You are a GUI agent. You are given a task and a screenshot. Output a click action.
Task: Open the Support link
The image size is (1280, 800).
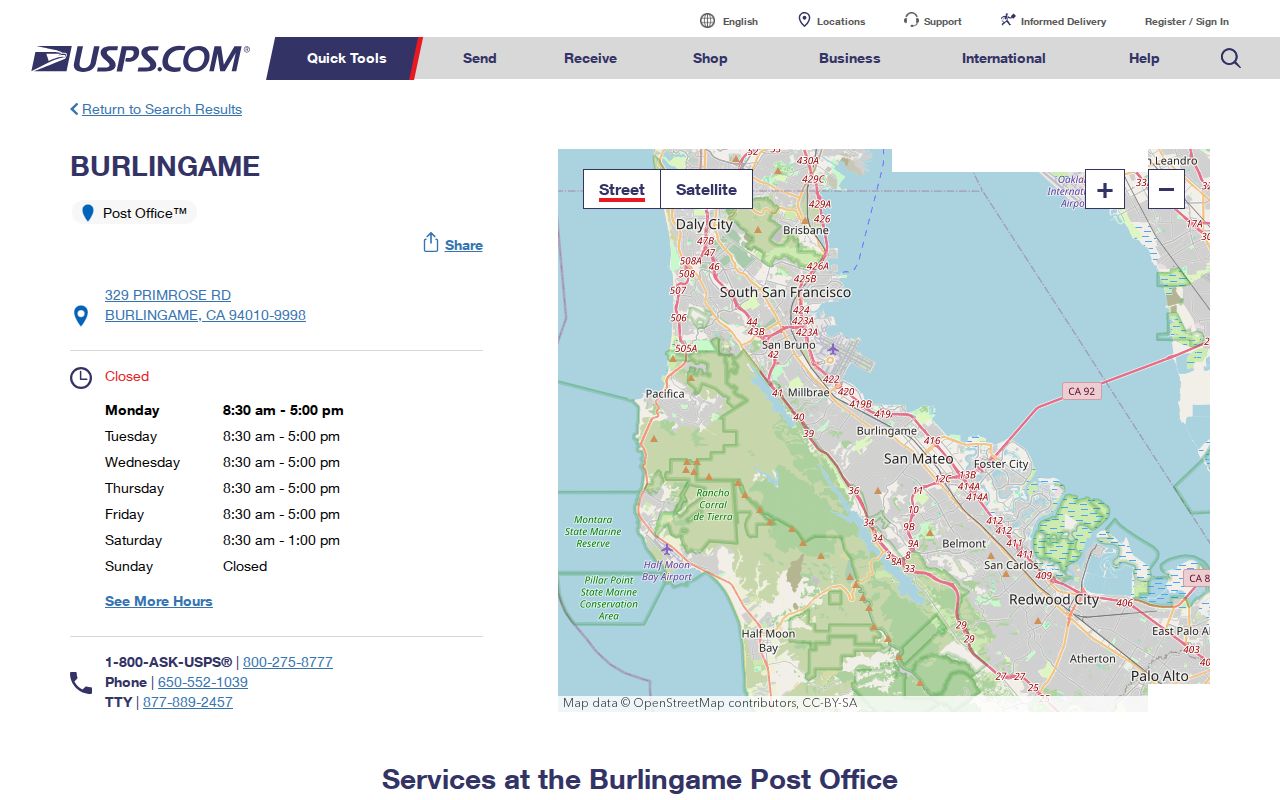pos(943,21)
